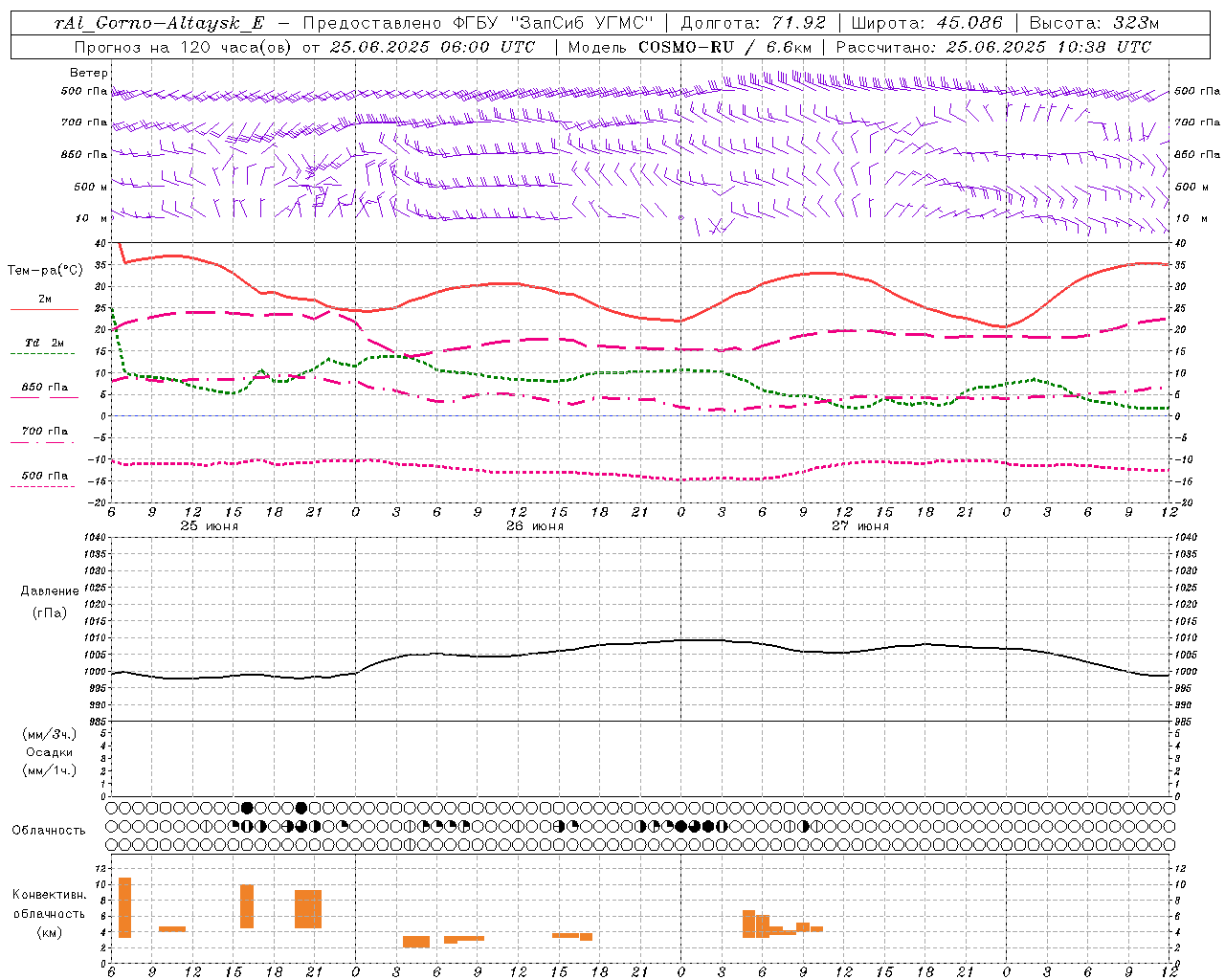This screenshot has width=1225, height=980.
Task: Click the Широта: 45.086 value
Action: [x=926, y=23]
